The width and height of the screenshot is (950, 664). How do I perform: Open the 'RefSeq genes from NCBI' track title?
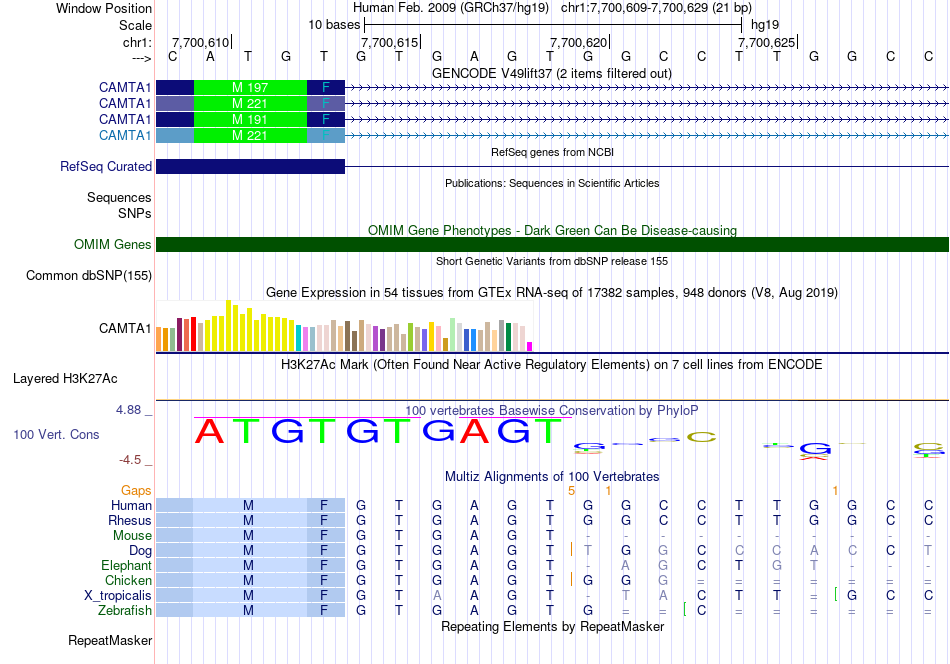(x=552, y=152)
